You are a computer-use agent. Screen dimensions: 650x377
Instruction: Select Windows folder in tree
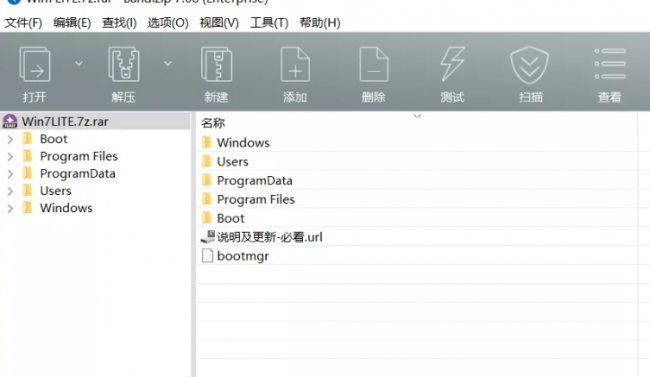[x=66, y=208]
